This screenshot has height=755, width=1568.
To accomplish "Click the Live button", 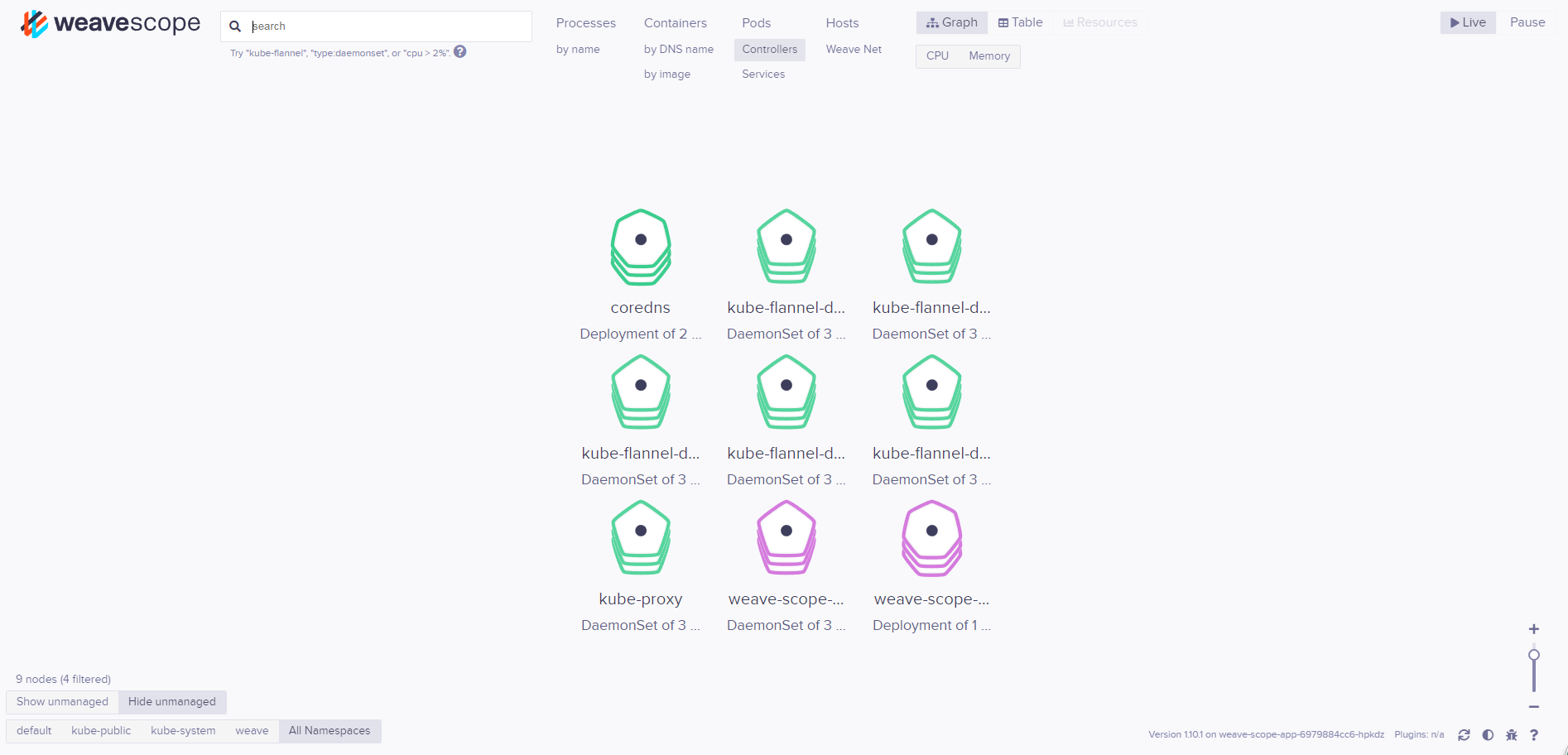I will coord(1468,22).
